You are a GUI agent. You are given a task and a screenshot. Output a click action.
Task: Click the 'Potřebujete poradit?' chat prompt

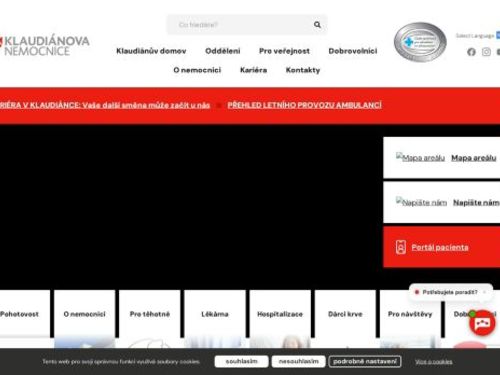[450, 292]
